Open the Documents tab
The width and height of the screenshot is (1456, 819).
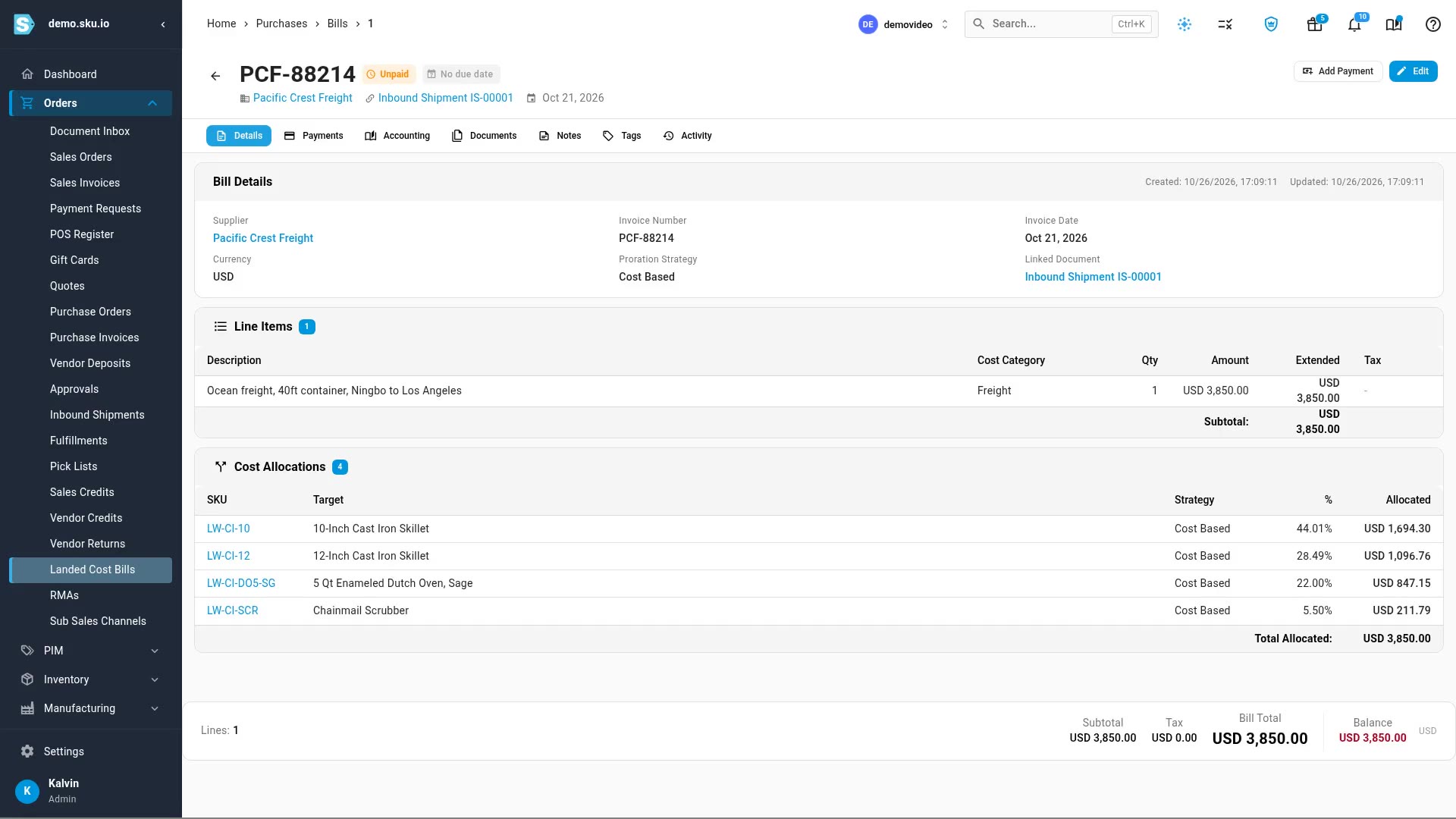pos(484,136)
